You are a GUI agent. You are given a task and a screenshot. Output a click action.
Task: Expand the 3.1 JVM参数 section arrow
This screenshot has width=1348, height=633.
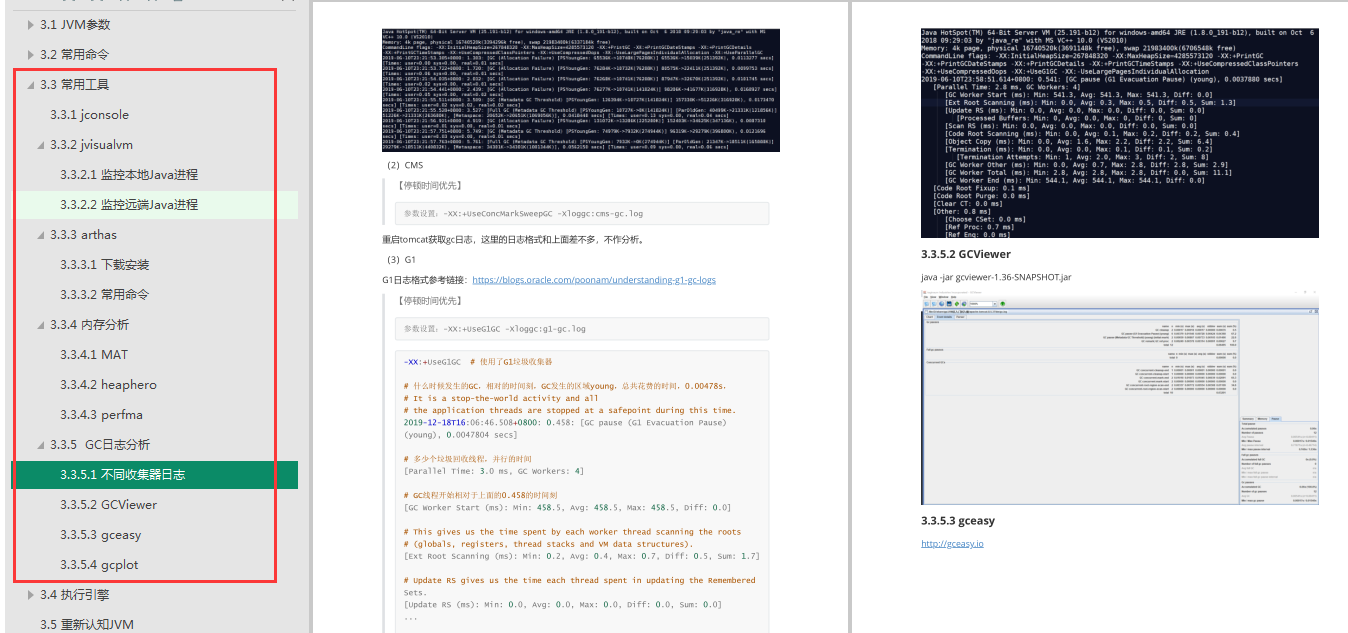(x=29, y=24)
